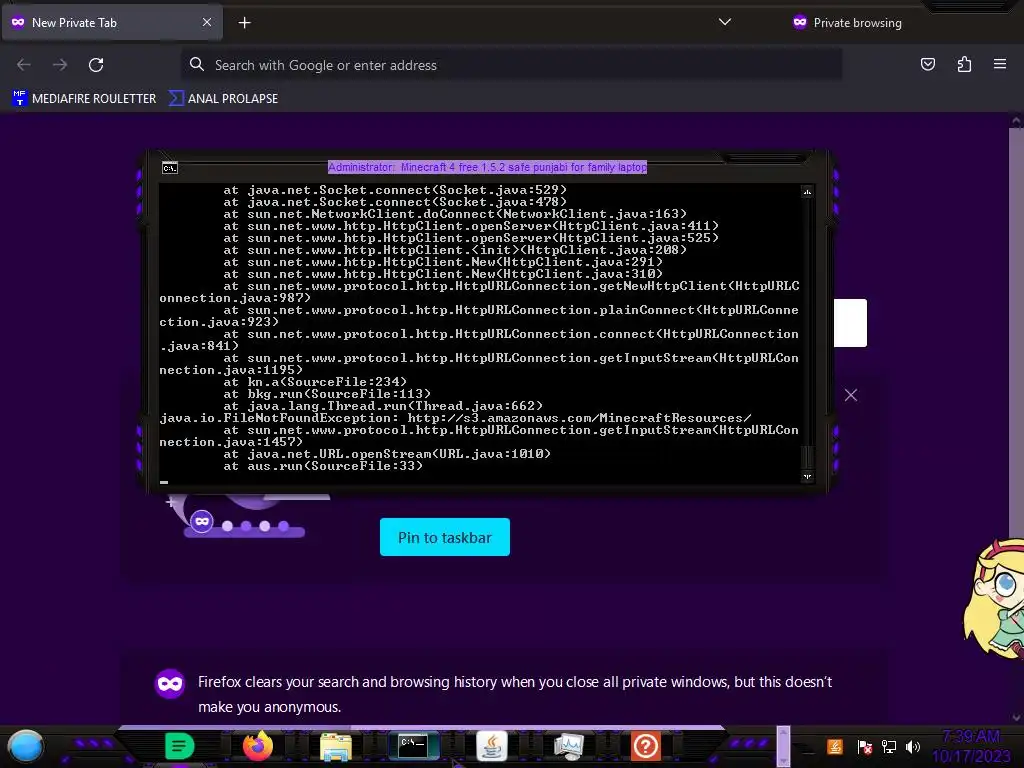Switch to Command Prompt taskbar icon
Viewport: 1024px width, 768px height.
[x=413, y=745]
